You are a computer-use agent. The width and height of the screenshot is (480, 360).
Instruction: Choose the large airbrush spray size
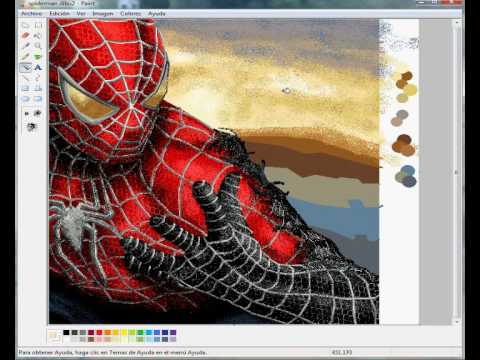point(31,126)
